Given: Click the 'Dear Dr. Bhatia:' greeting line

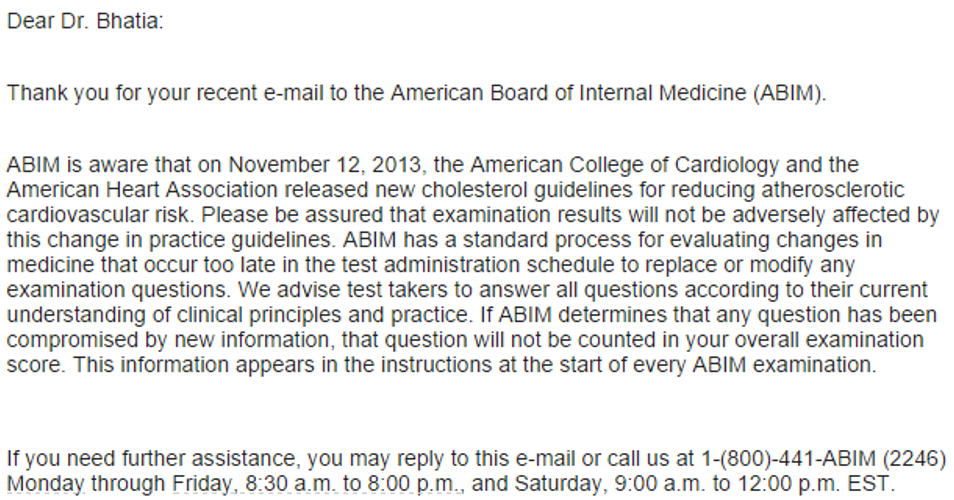Looking at the screenshot, I should pyautogui.click(x=85, y=21).
